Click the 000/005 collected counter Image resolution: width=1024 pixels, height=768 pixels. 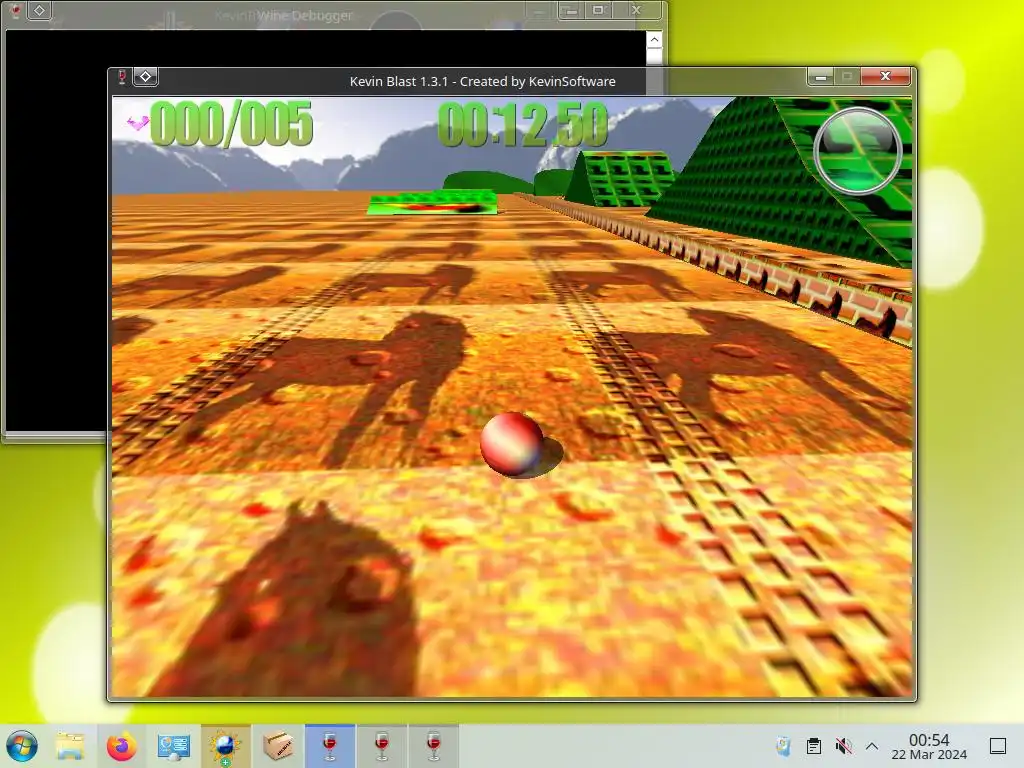pyautogui.click(x=231, y=123)
